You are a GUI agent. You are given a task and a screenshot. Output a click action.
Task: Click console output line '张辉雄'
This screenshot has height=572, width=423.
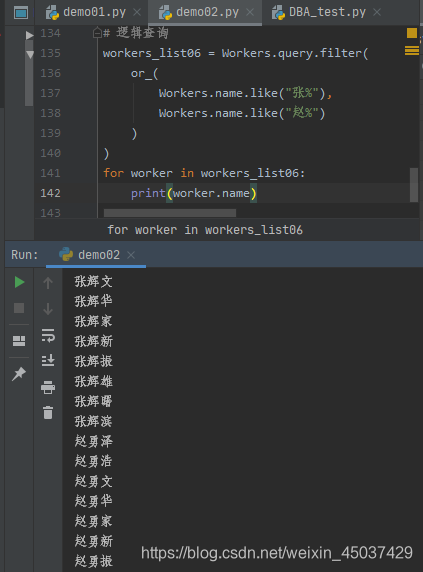pos(94,382)
